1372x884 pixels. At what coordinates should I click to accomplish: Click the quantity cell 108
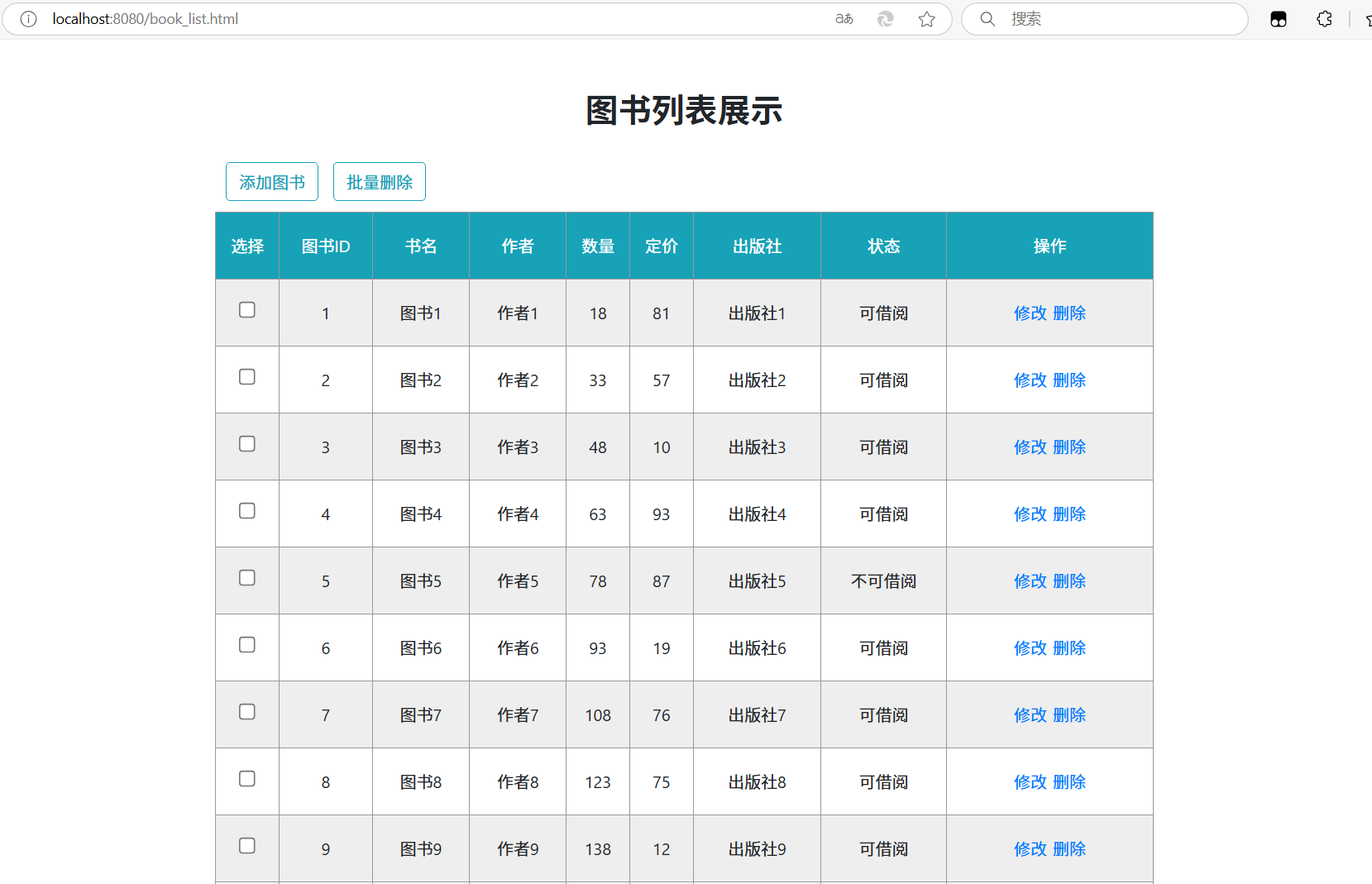pos(598,715)
